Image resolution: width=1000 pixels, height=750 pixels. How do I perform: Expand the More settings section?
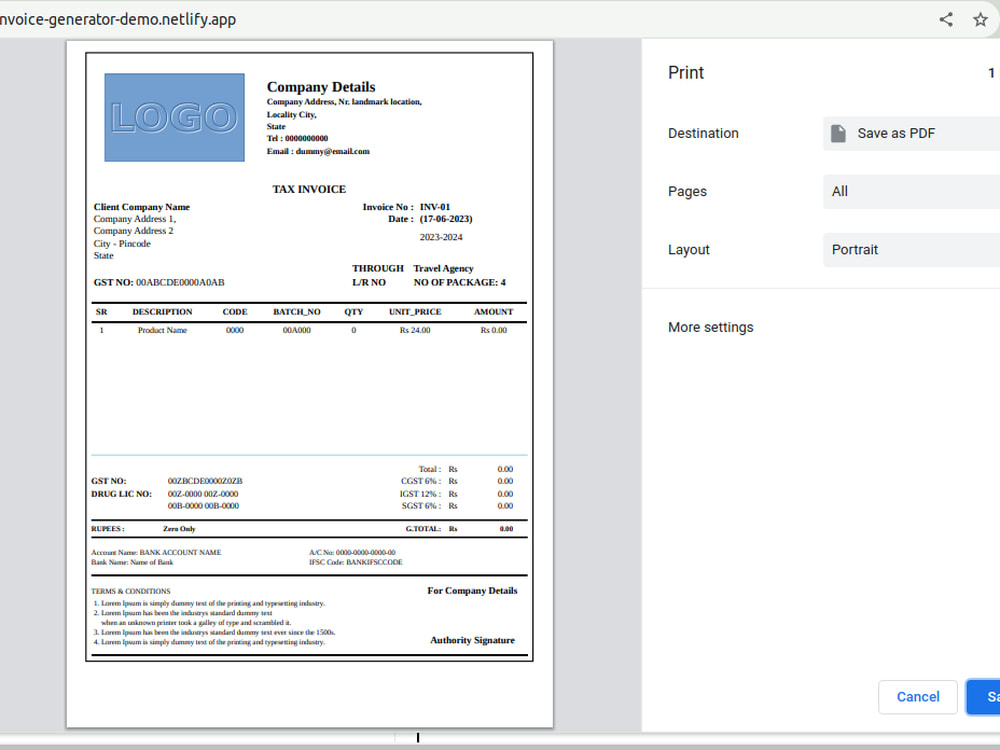point(710,327)
